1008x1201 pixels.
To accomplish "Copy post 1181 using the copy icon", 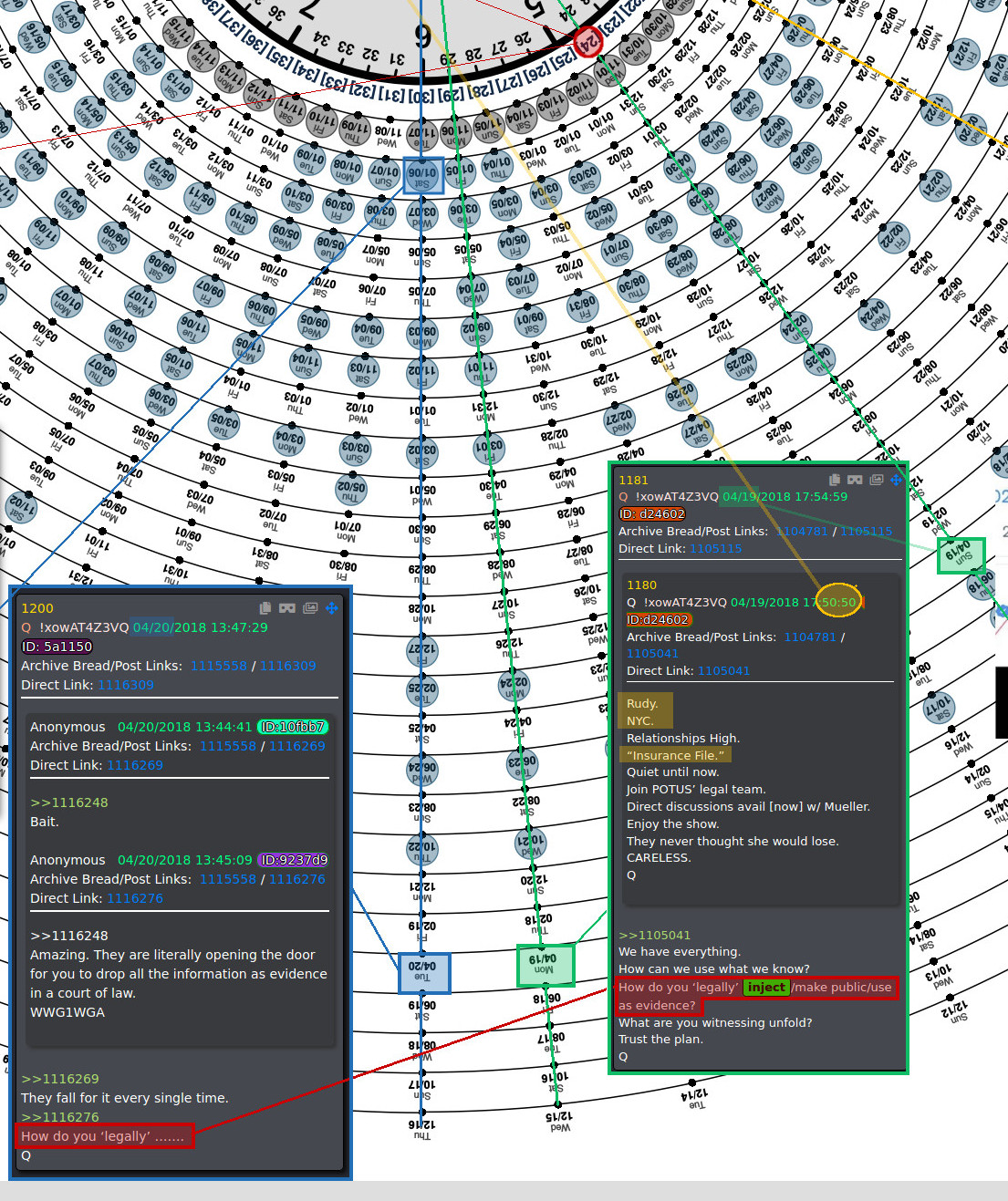I will (x=834, y=480).
